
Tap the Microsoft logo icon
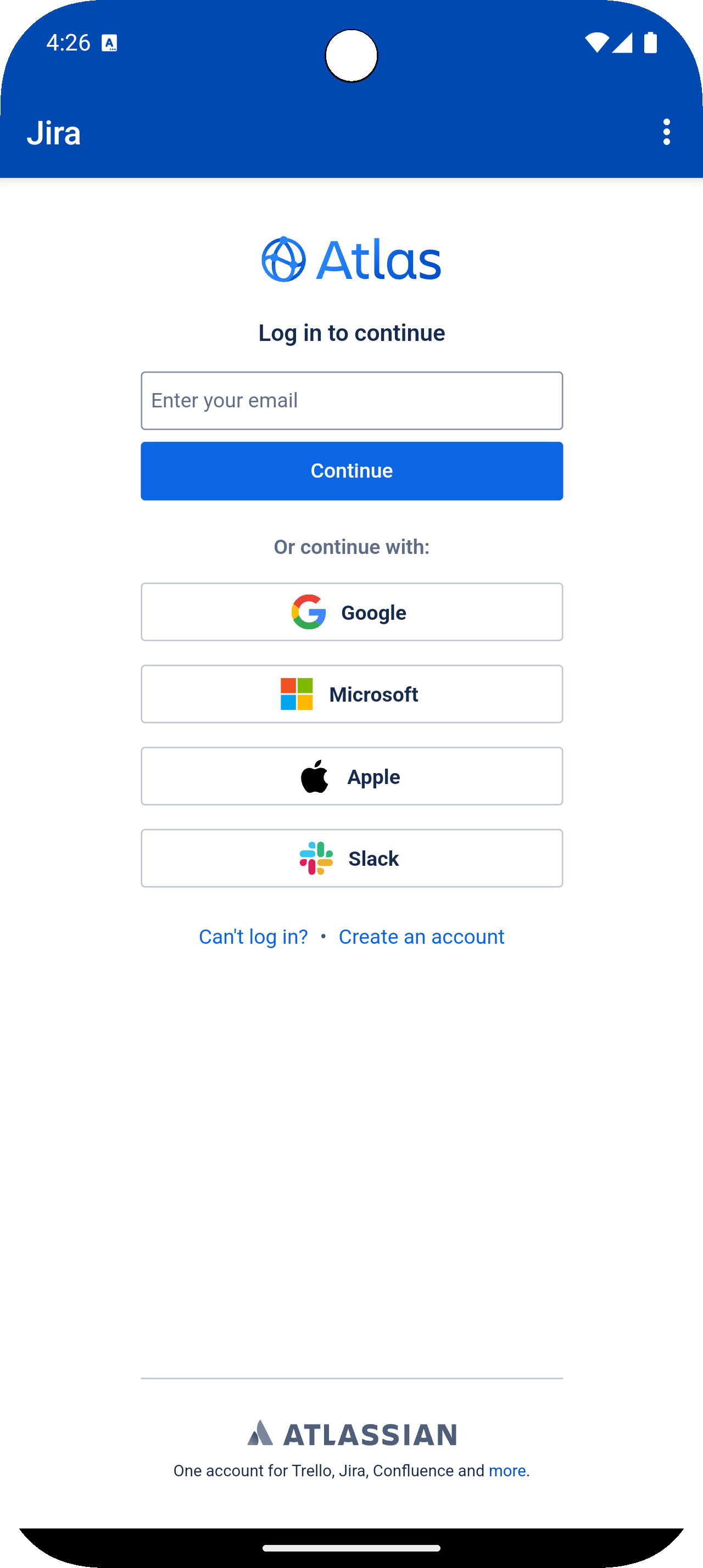pos(297,694)
